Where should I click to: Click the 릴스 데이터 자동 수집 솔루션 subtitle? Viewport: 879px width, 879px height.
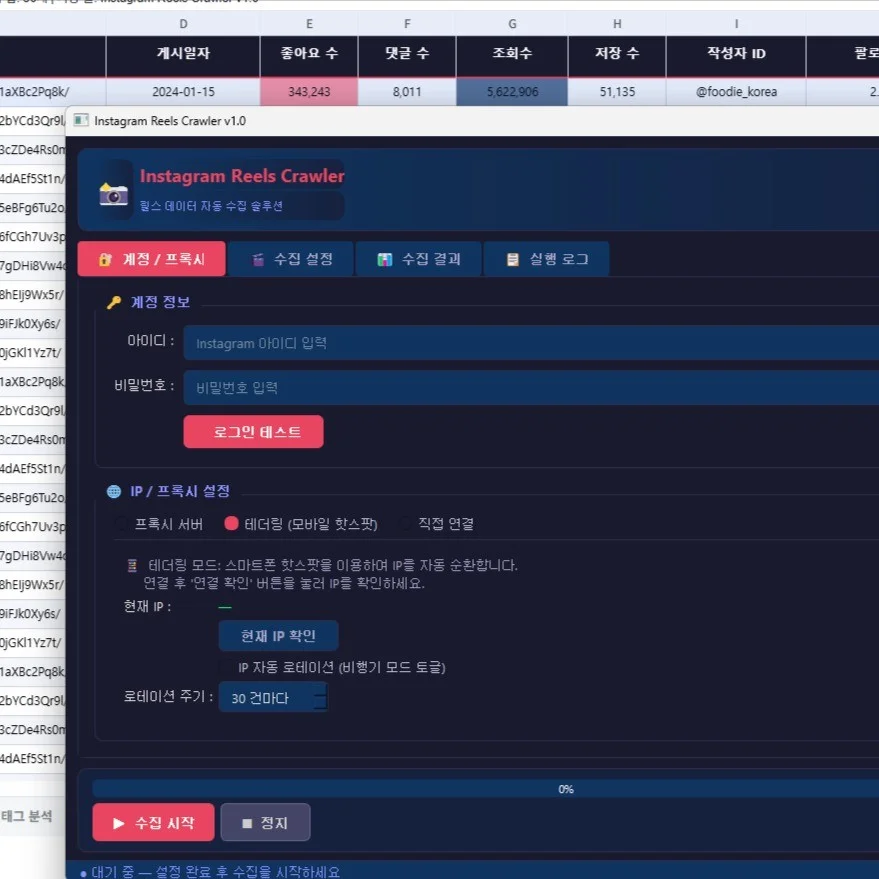point(211,206)
